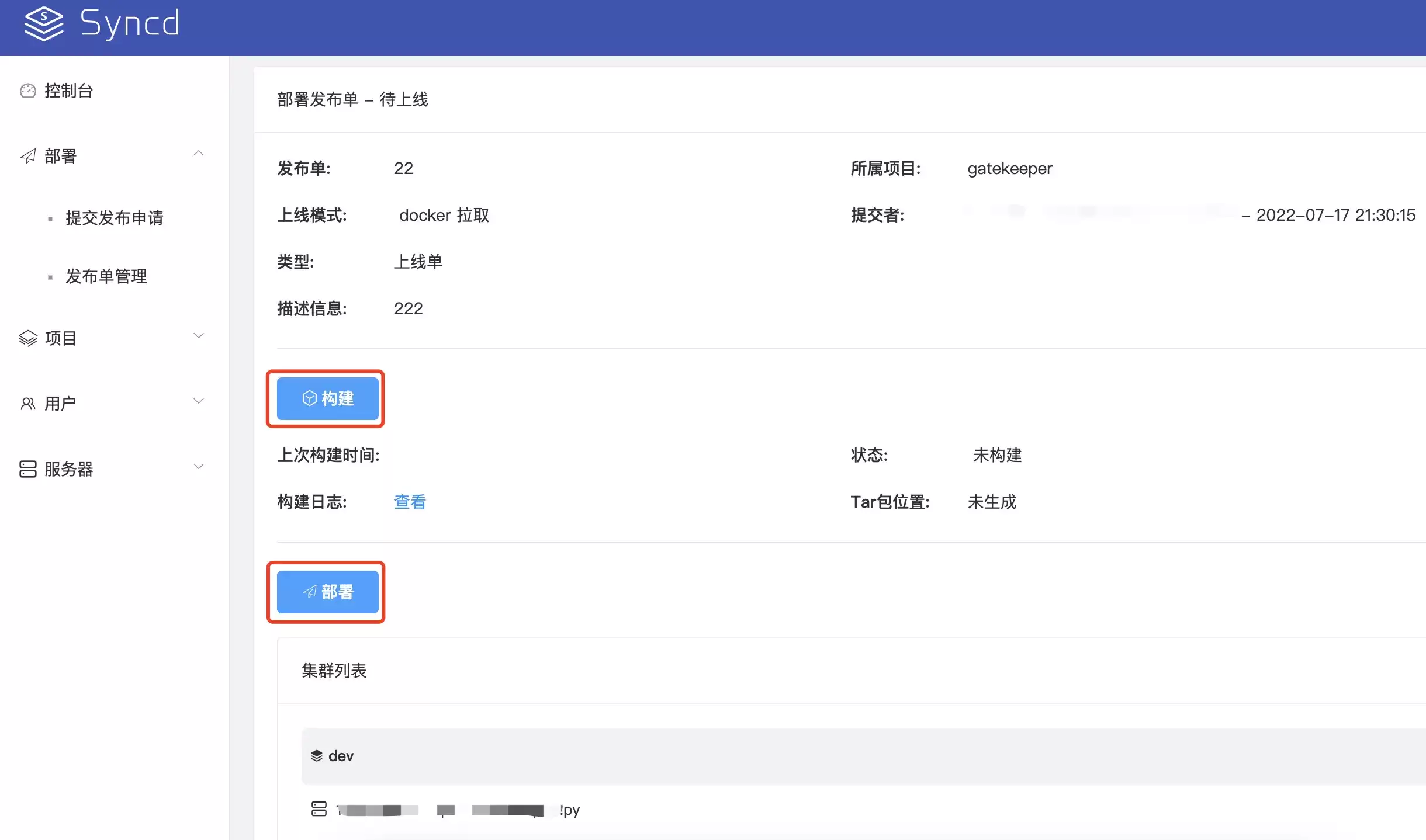
Task: Click the 部署 paper-plane sidebar icon
Action: click(x=28, y=156)
